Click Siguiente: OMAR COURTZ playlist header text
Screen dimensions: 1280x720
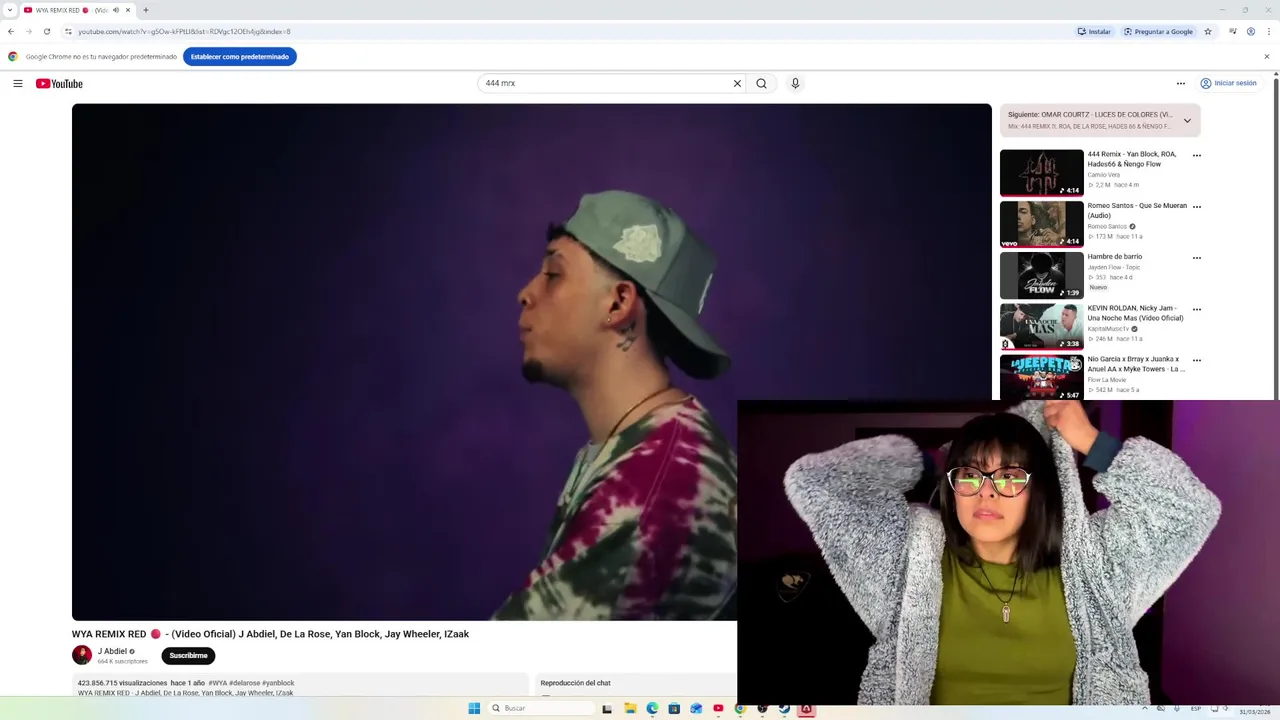pyautogui.click(x=1090, y=115)
